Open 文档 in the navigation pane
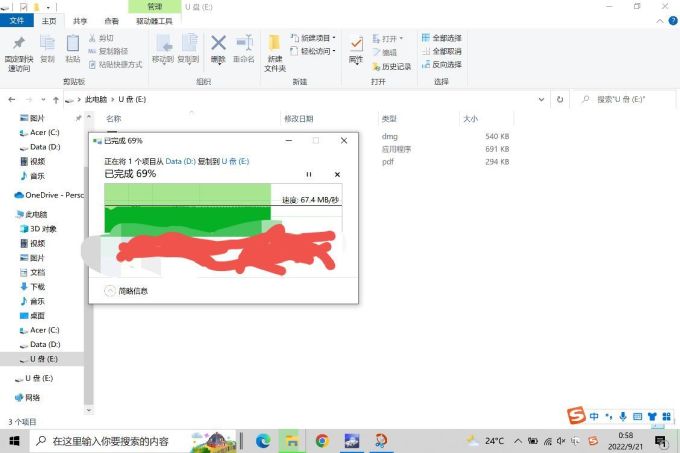Viewport: 680px width, 453px height. [x=33, y=273]
